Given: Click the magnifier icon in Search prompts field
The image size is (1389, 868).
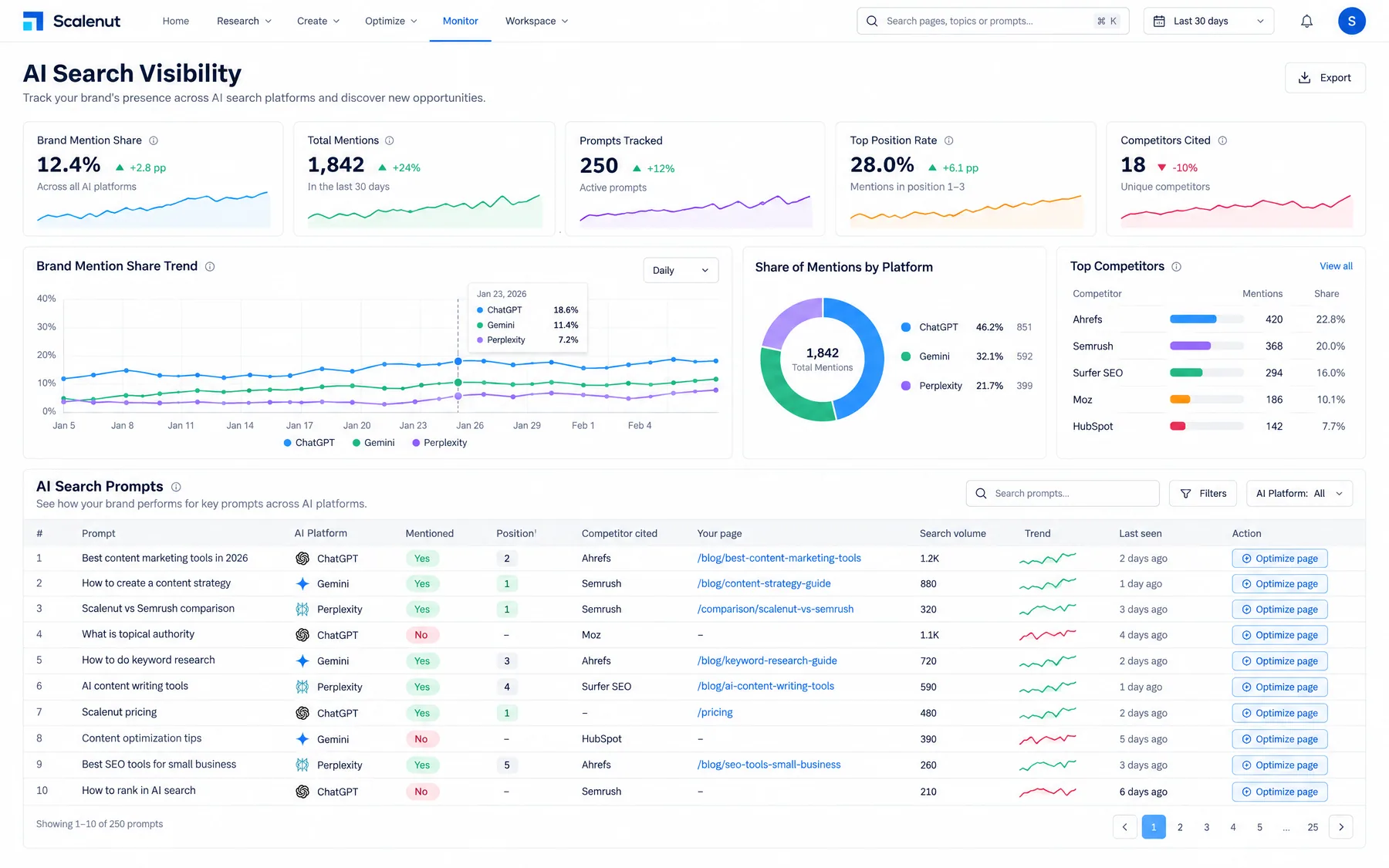Looking at the screenshot, I should coord(981,494).
